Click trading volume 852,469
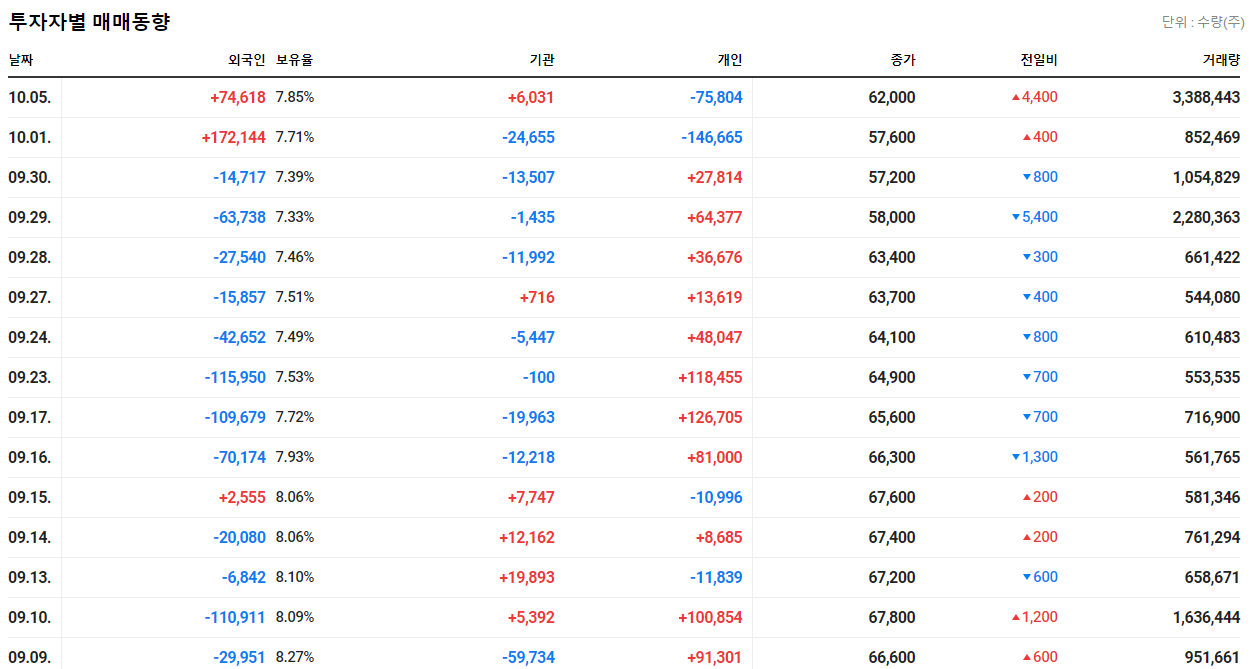1254x669 pixels. click(1212, 137)
